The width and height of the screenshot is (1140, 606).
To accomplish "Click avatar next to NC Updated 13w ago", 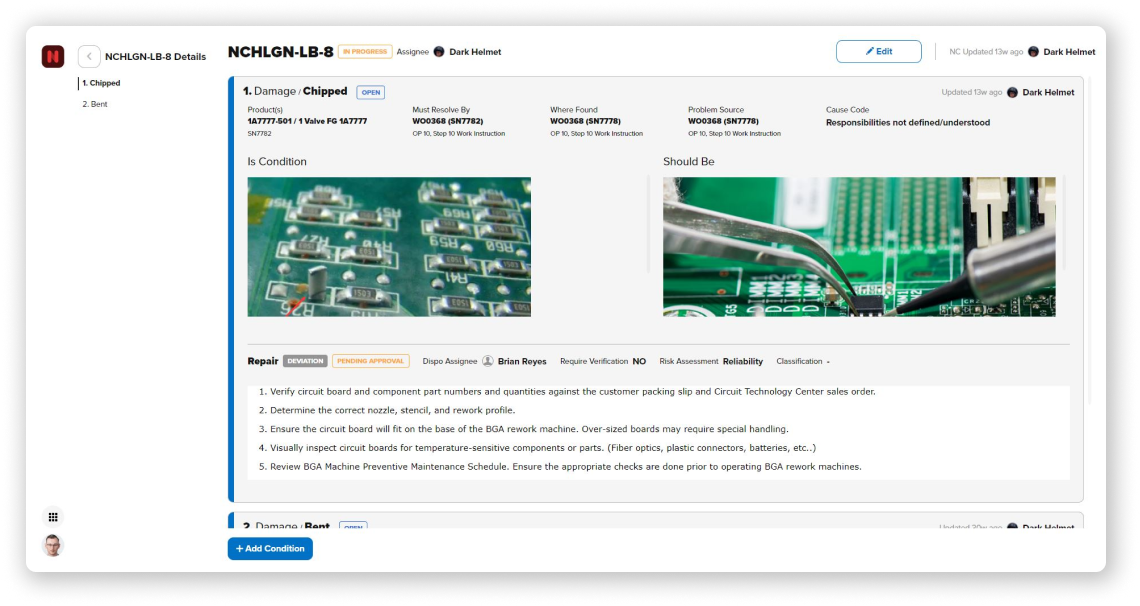I will 1033,52.
